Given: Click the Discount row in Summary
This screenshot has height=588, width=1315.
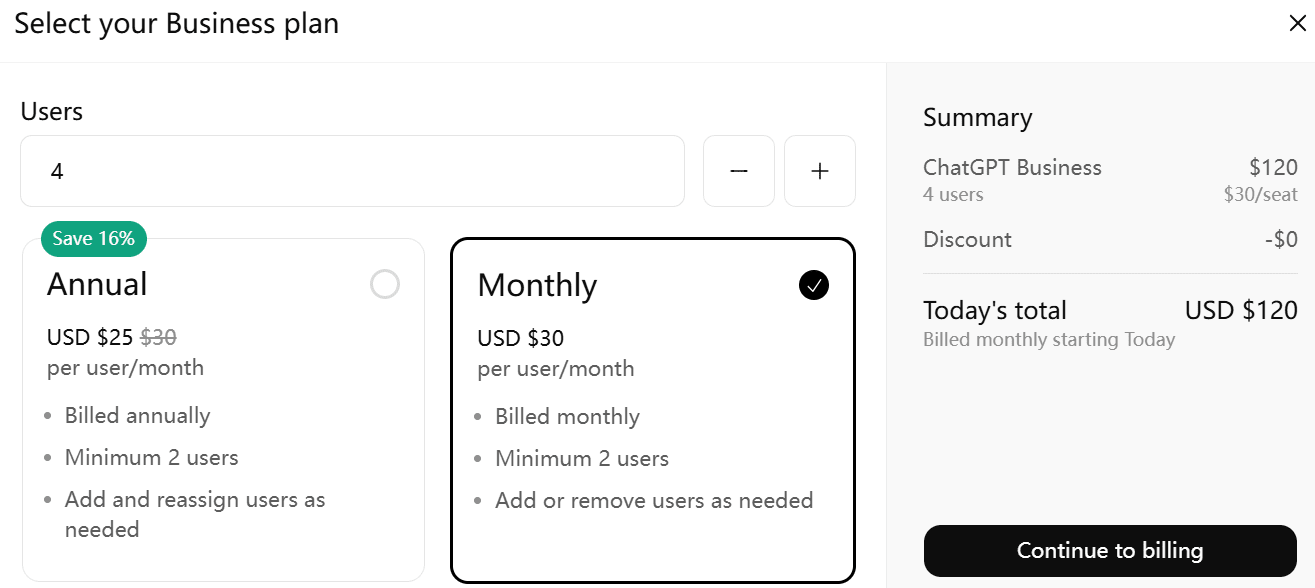Looking at the screenshot, I should (1110, 239).
